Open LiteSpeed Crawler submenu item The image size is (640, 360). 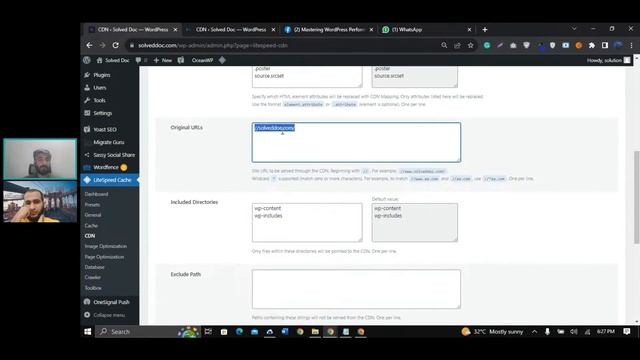point(93,278)
